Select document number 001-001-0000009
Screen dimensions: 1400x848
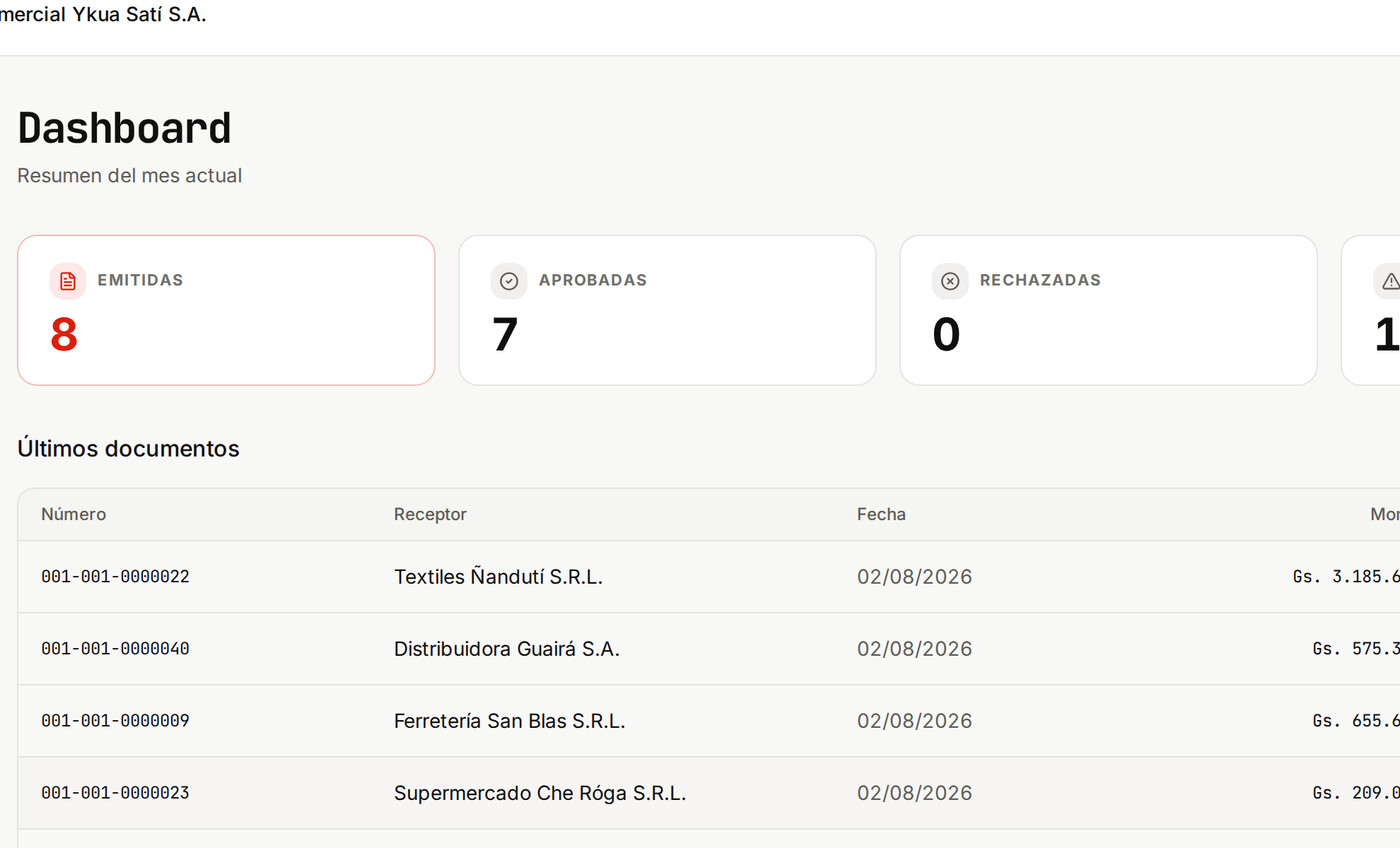(115, 721)
